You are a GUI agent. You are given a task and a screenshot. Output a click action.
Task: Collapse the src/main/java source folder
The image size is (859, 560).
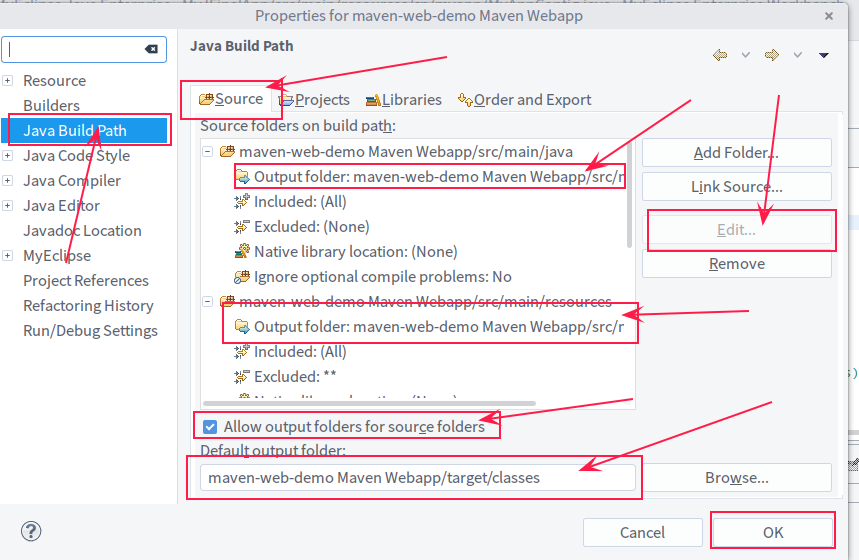[208, 151]
